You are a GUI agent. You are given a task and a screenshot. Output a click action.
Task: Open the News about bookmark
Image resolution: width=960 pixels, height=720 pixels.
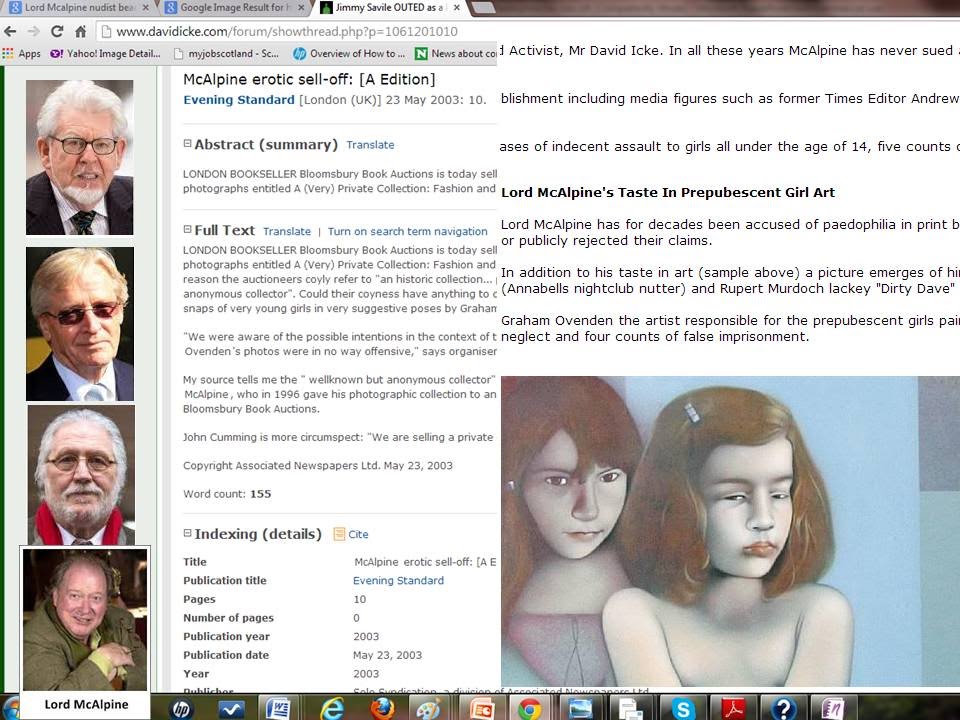[456, 54]
